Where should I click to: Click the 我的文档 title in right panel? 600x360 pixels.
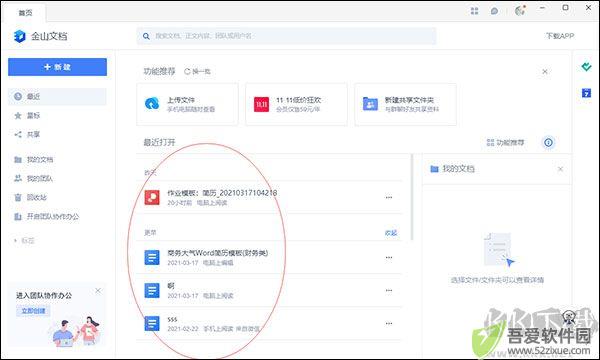tap(458, 169)
